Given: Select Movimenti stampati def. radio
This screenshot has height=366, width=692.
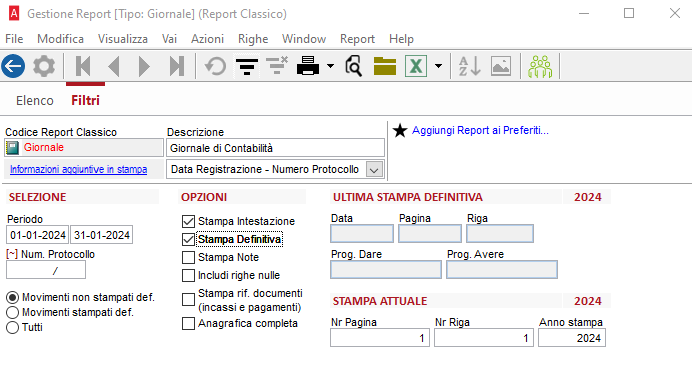Looking at the screenshot, I should 12,313.
